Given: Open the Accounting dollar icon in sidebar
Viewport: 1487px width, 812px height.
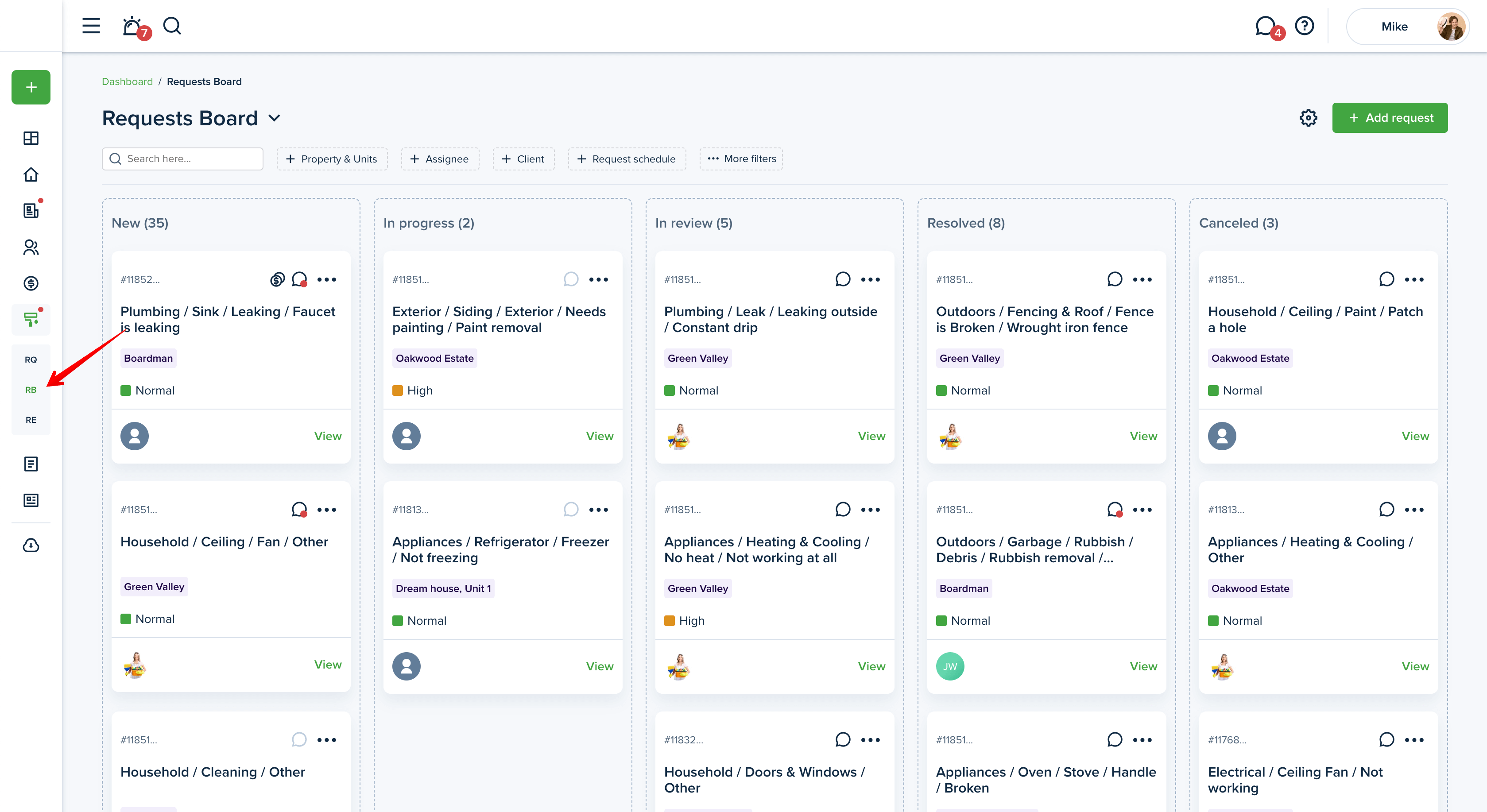Looking at the screenshot, I should tap(31, 283).
